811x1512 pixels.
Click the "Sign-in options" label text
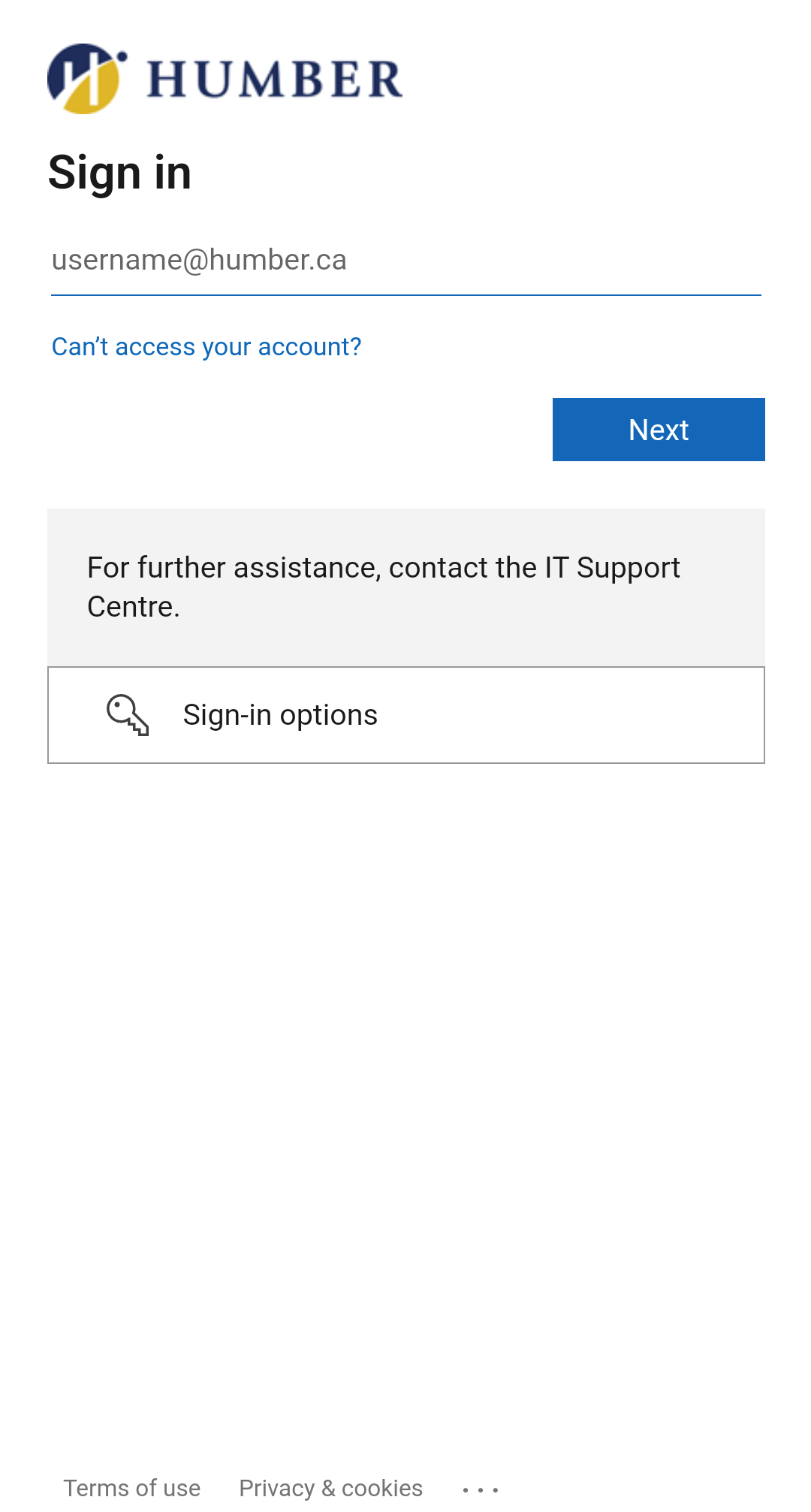click(x=280, y=715)
